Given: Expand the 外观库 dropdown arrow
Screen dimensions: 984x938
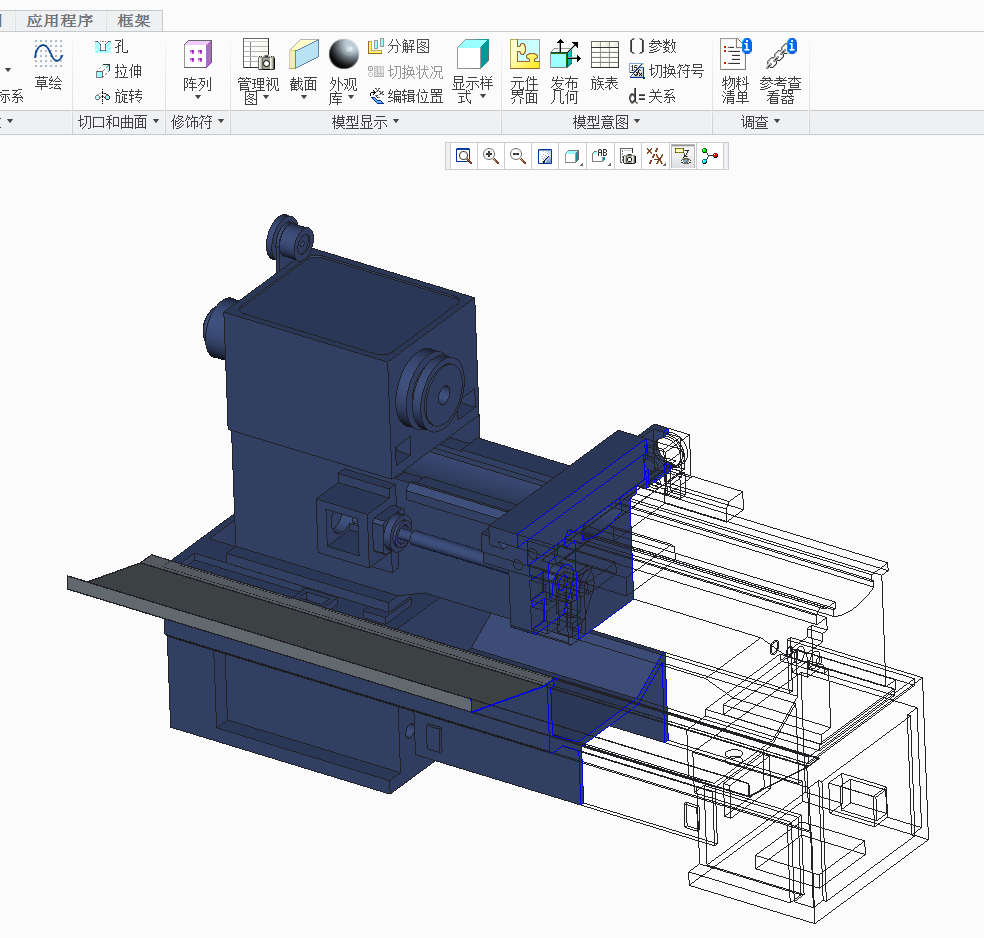Looking at the screenshot, I should [x=351, y=97].
